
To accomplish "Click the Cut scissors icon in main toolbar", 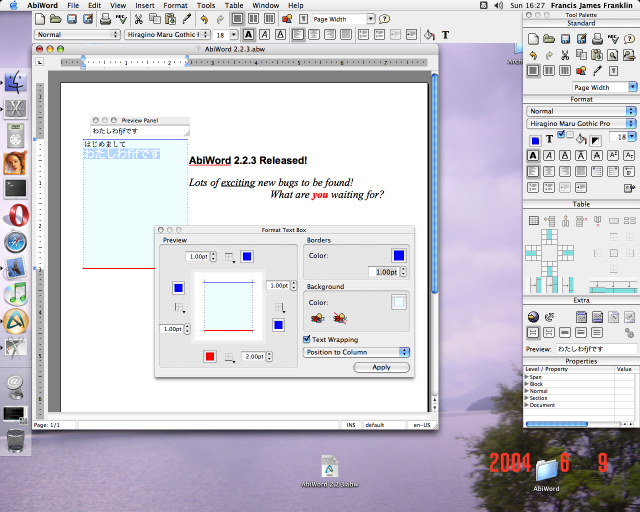I will coord(138,19).
